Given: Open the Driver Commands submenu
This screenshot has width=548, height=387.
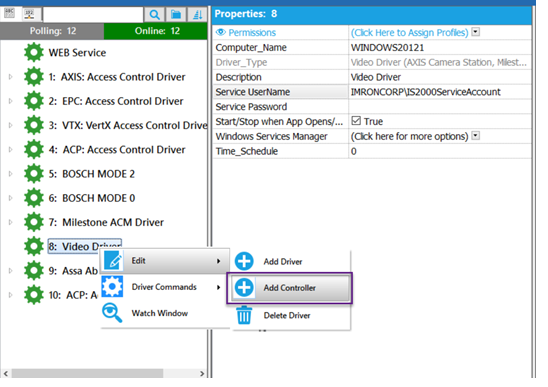Looking at the screenshot, I should click(165, 287).
